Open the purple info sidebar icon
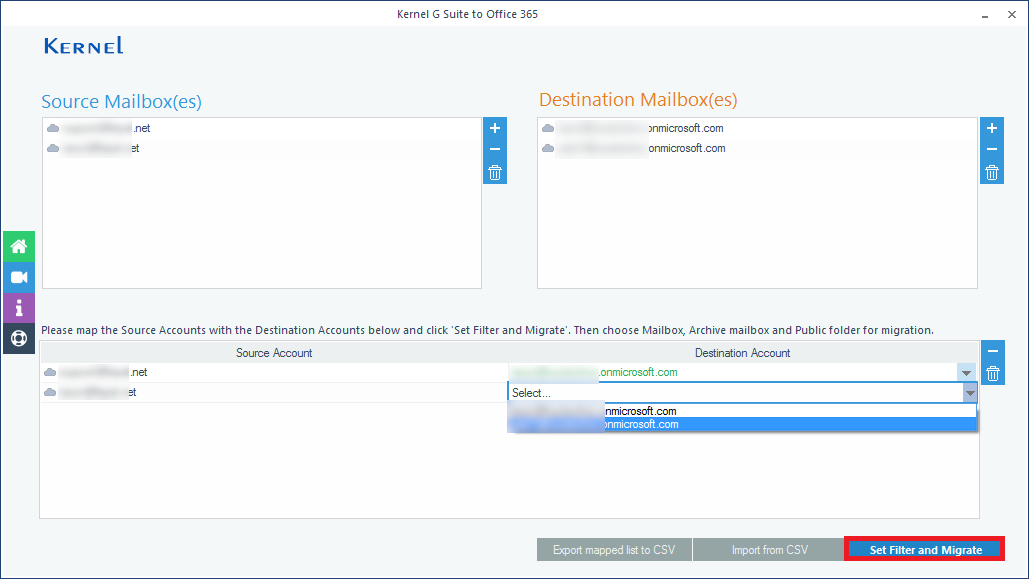 (x=18, y=308)
